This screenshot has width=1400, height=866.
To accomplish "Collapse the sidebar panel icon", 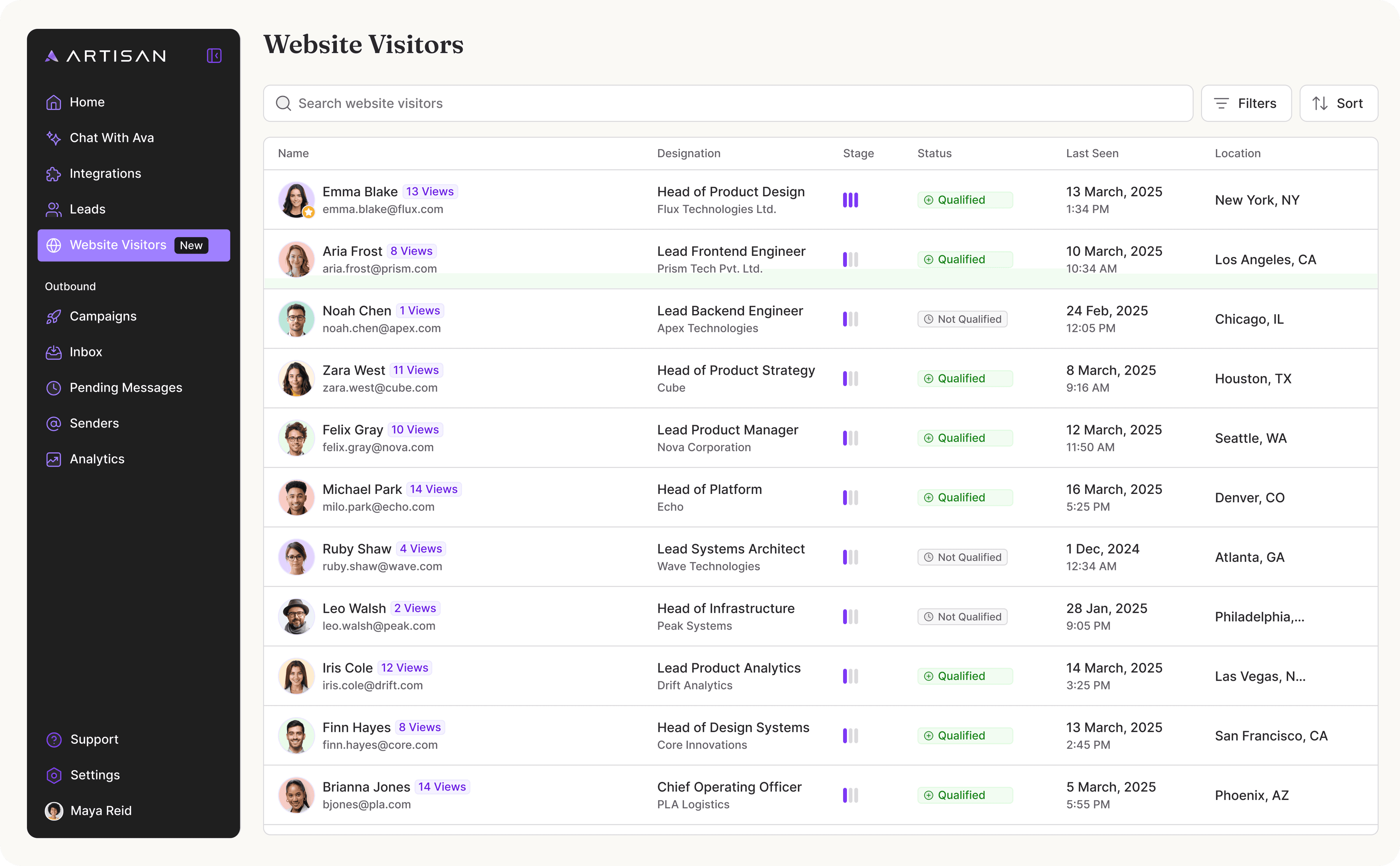I will pyautogui.click(x=214, y=55).
